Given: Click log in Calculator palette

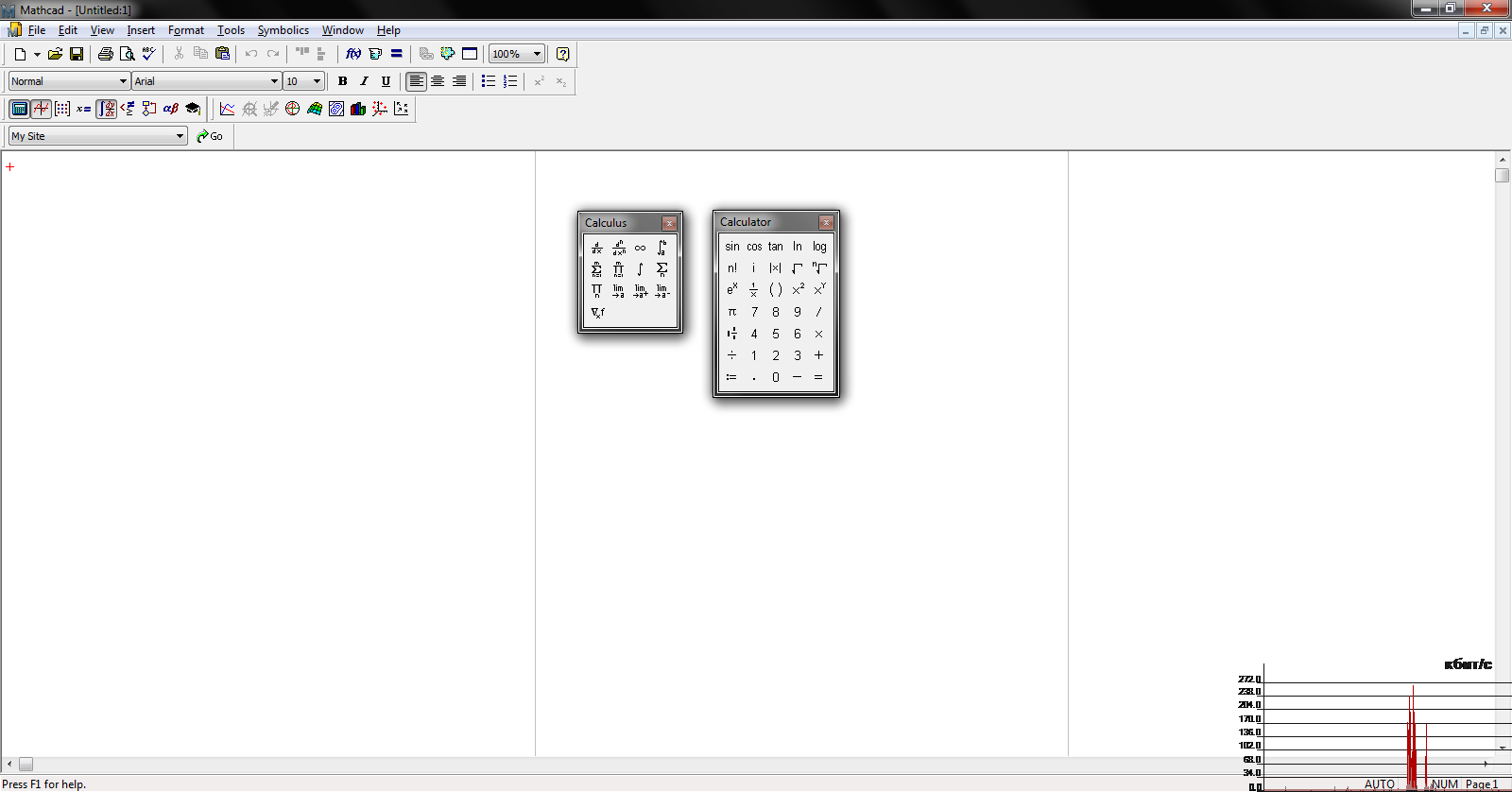Looking at the screenshot, I should click(x=819, y=247).
